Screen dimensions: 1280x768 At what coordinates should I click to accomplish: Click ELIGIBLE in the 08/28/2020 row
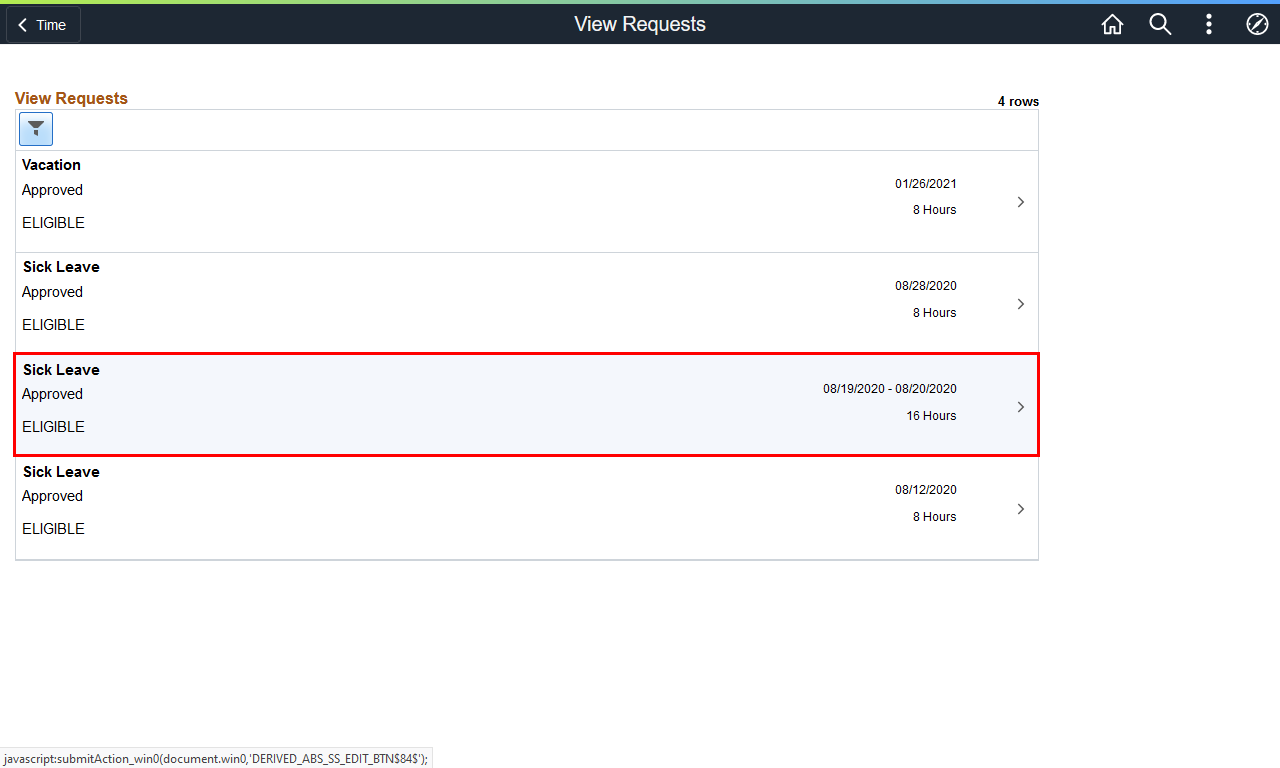tap(53, 325)
